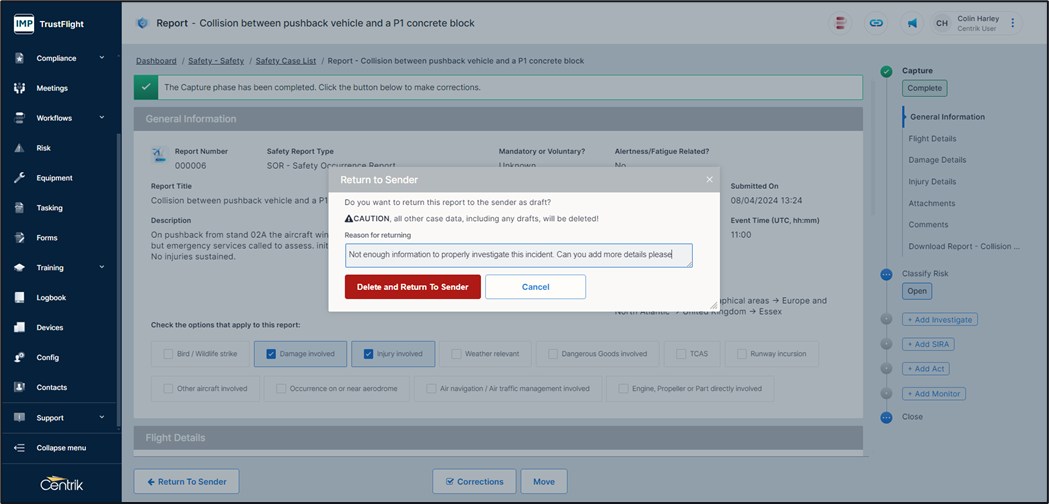Click the Add SIRA button
This screenshot has width=1049, height=504.
tap(929, 344)
